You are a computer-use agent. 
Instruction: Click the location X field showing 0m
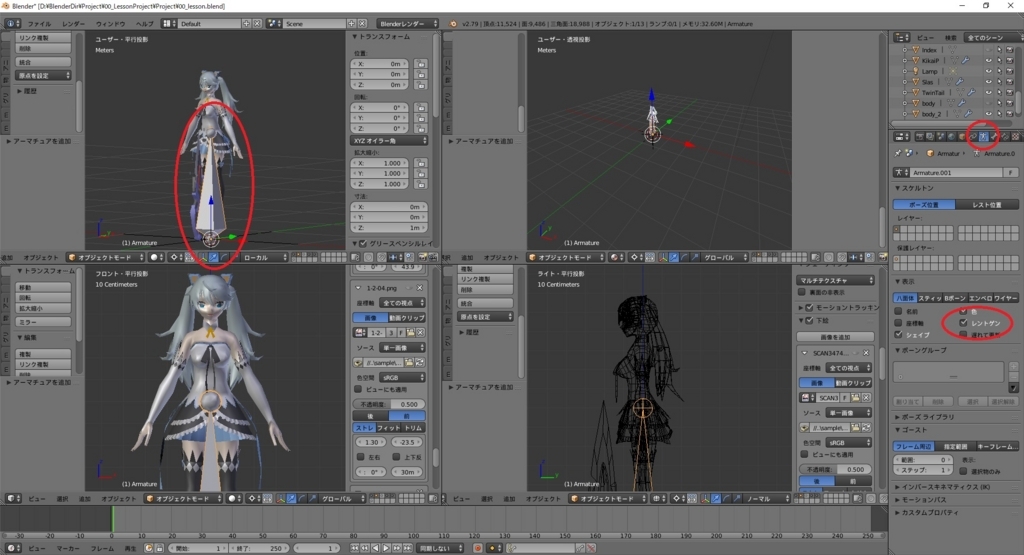pos(379,64)
